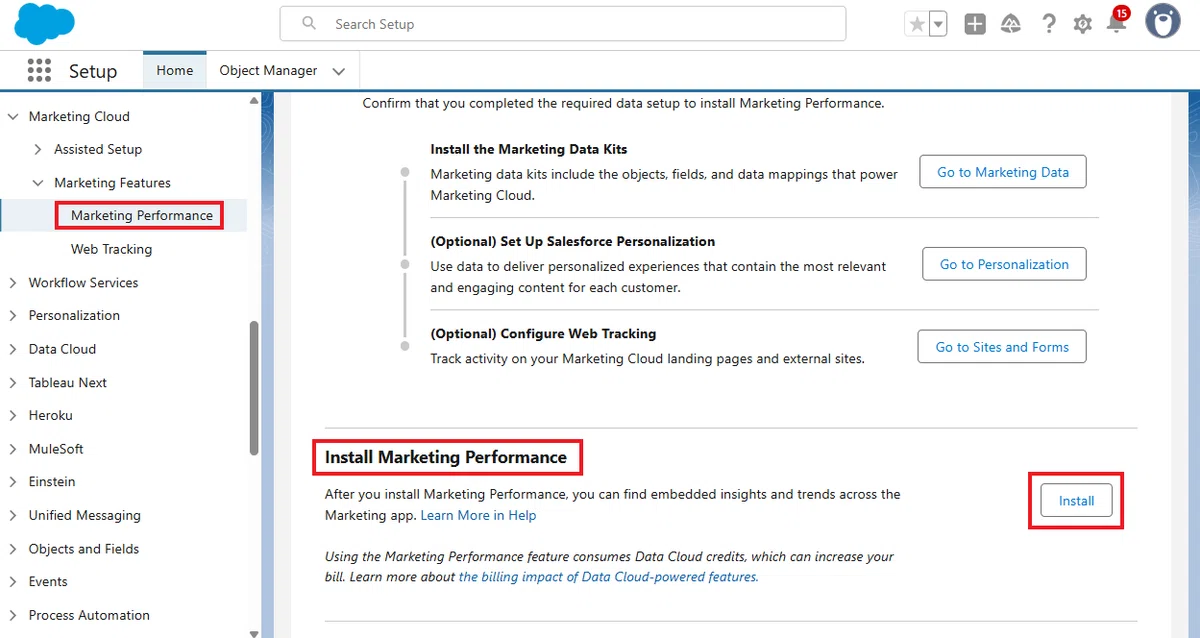Open the favorites list dropdown arrow
This screenshot has width=1200, height=638.
pyautogui.click(x=938, y=24)
